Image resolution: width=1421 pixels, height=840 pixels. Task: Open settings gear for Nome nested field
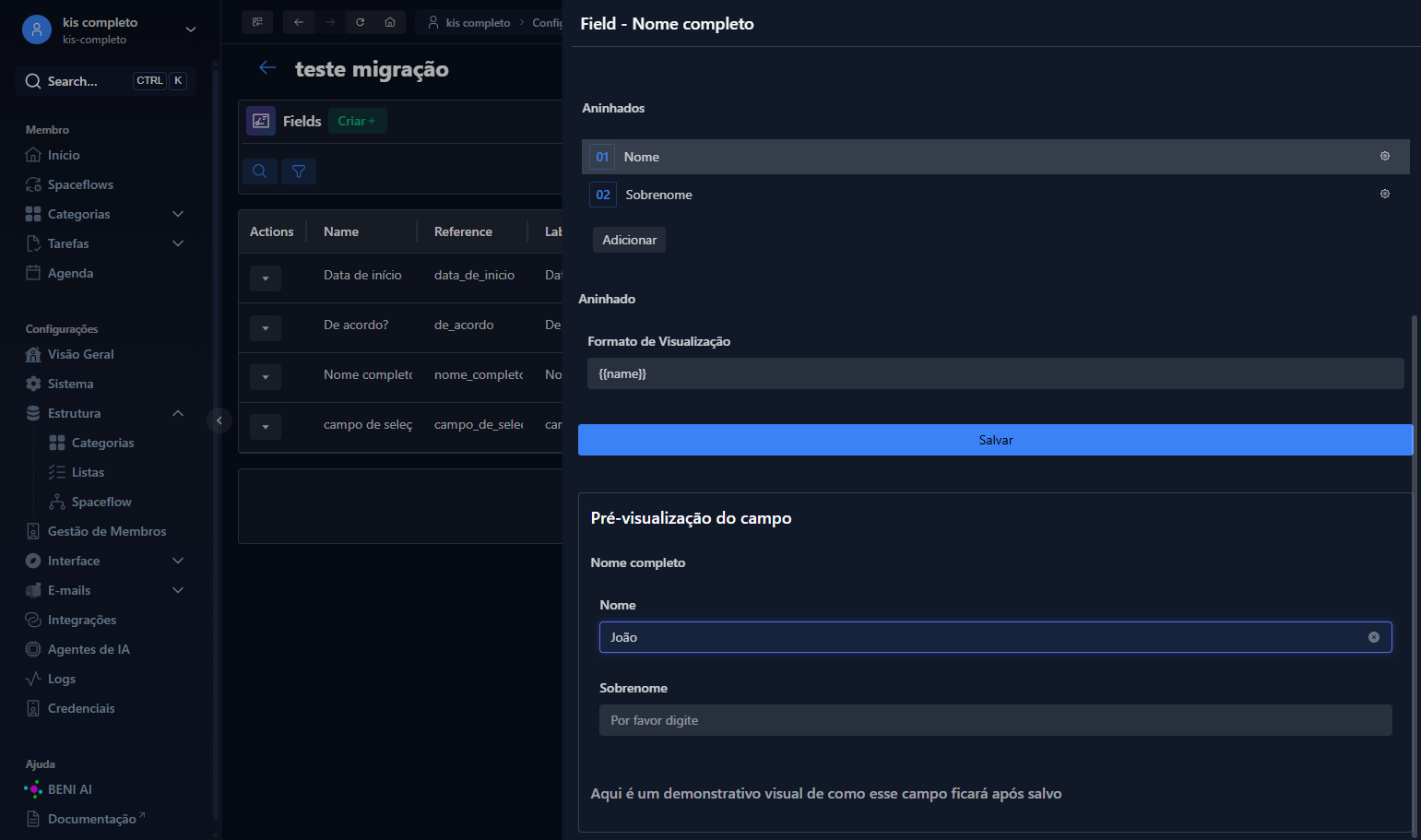tap(1384, 157)
